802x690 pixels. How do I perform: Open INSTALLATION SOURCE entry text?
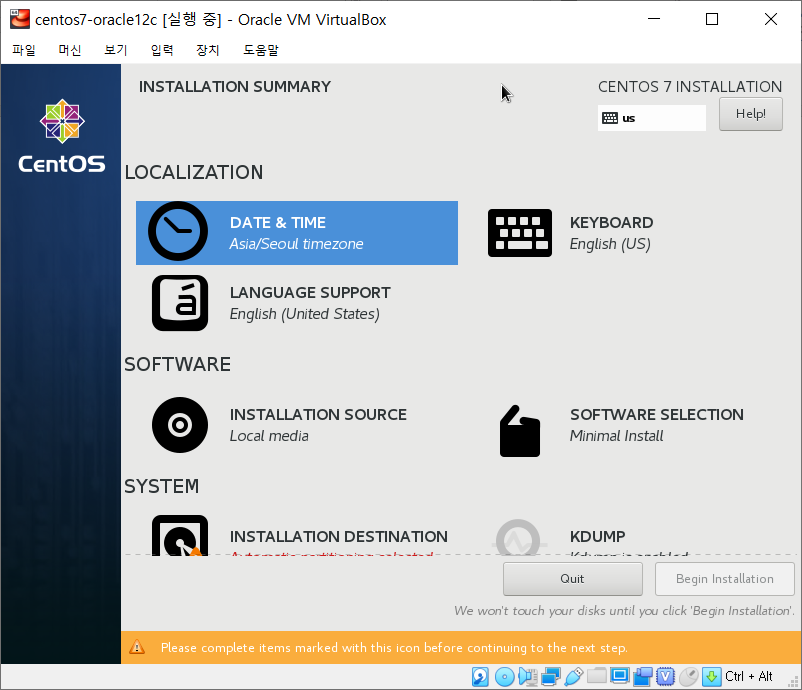(x=318, y=425)
